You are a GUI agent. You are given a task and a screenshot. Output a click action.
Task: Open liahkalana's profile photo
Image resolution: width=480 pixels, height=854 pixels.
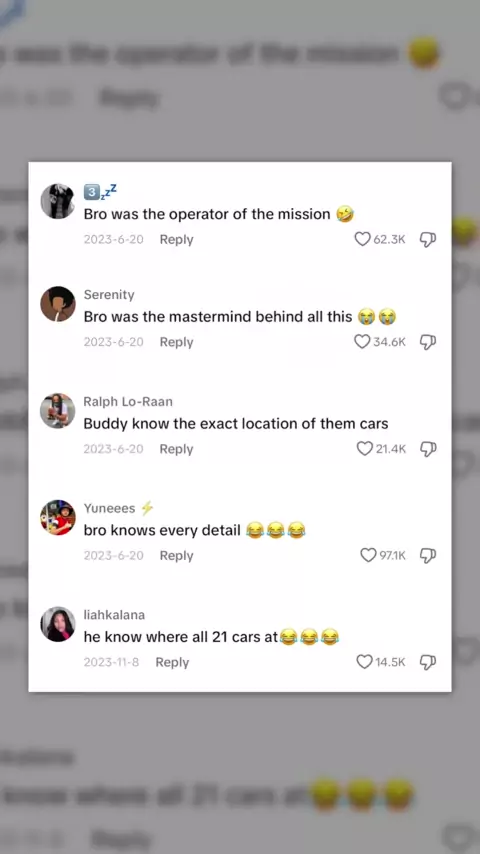(x=58, y=624)
